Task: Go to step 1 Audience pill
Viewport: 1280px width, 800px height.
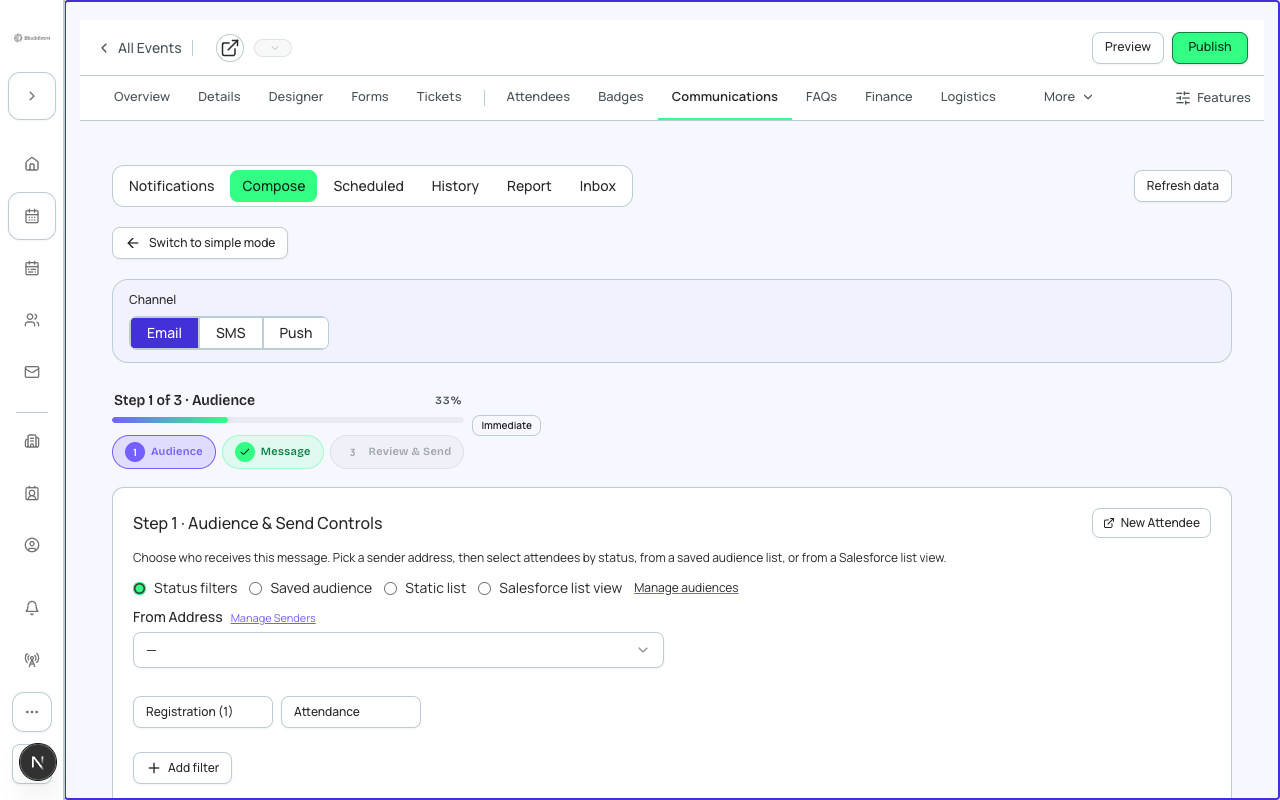Action: point(164,452)
